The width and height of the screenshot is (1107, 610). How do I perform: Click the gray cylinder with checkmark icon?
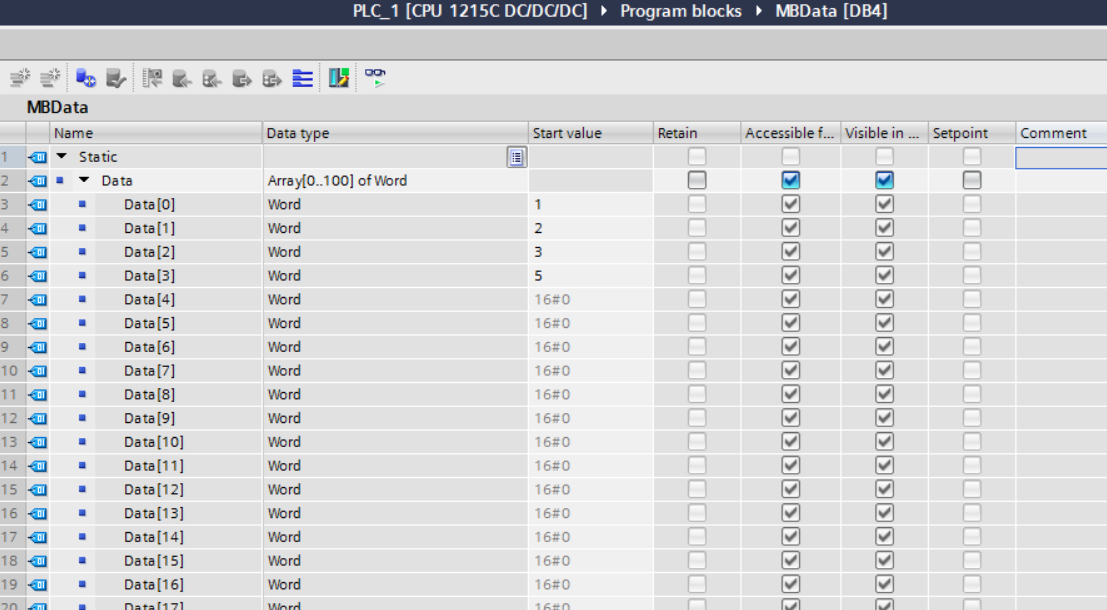click(x=116, y=78)
